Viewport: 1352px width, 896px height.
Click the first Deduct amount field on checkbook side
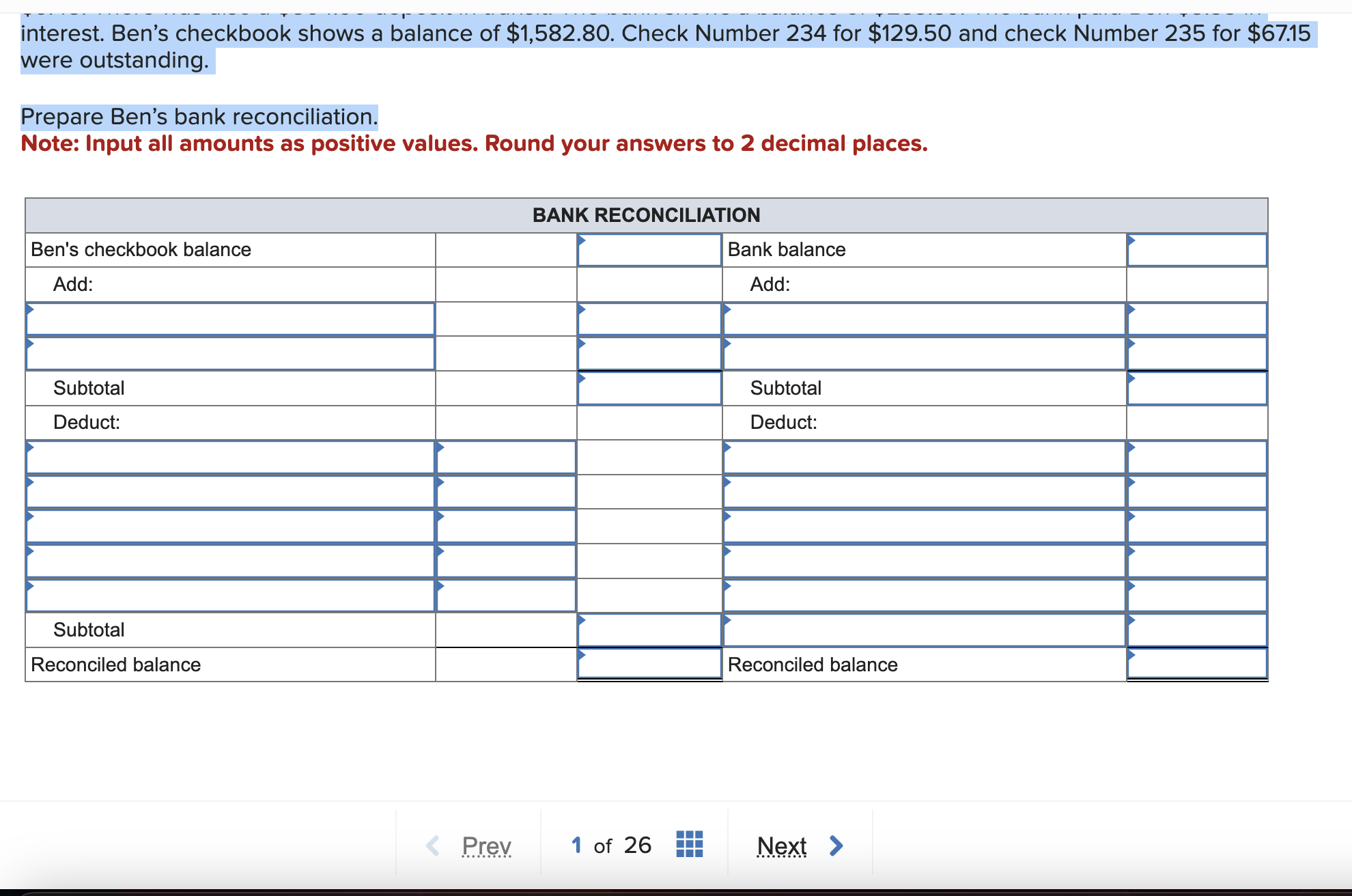pyautogui.click(x=506, y=457)
